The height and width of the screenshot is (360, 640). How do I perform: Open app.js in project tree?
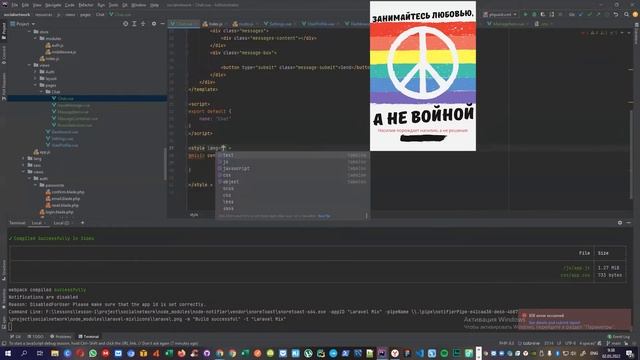coord(42,152)
